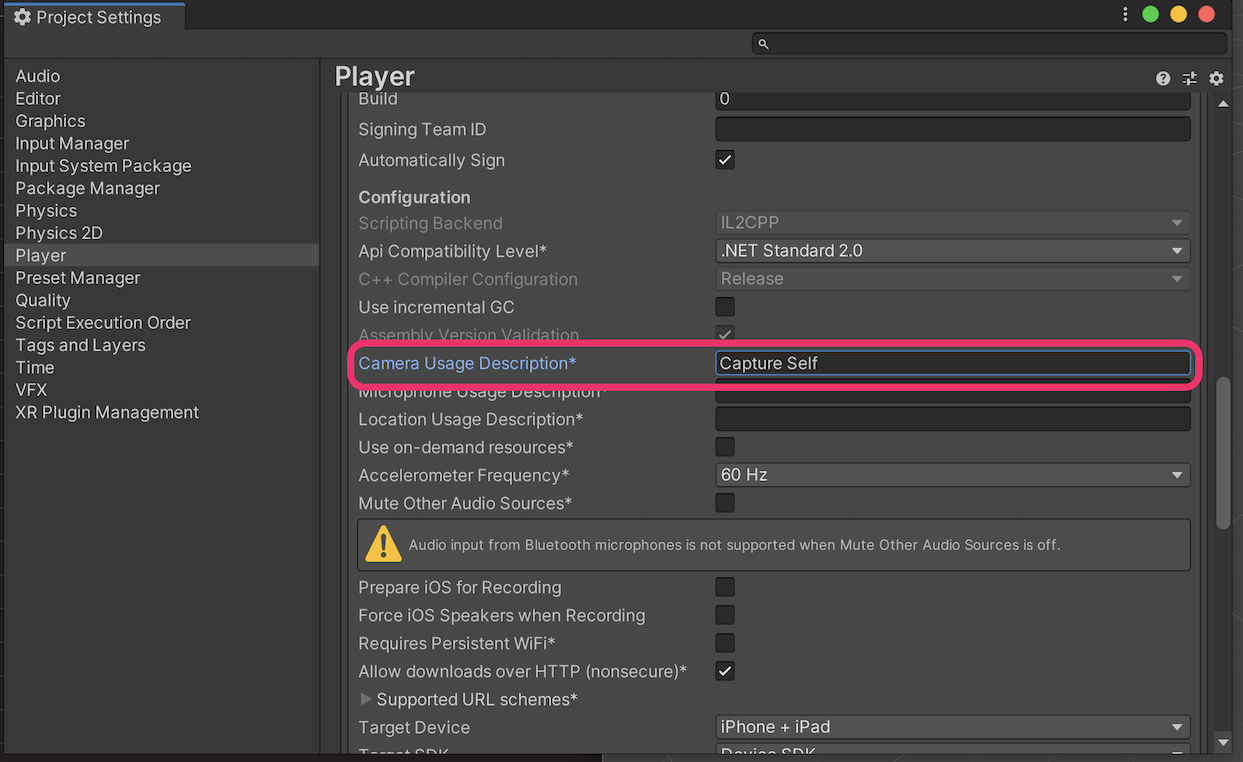Screen dimensions: 1243x762
Task: Click the Camera Usage Description text field
Action: 951,363
